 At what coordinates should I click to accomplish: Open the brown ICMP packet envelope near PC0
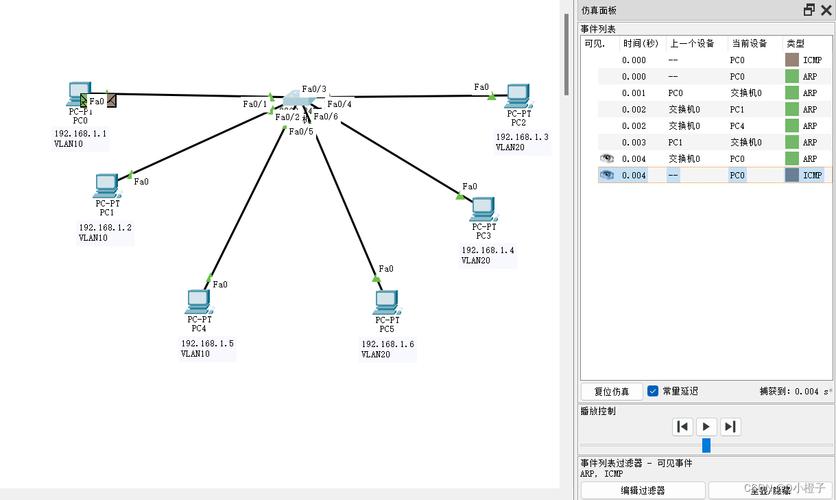tap(111, 100)
